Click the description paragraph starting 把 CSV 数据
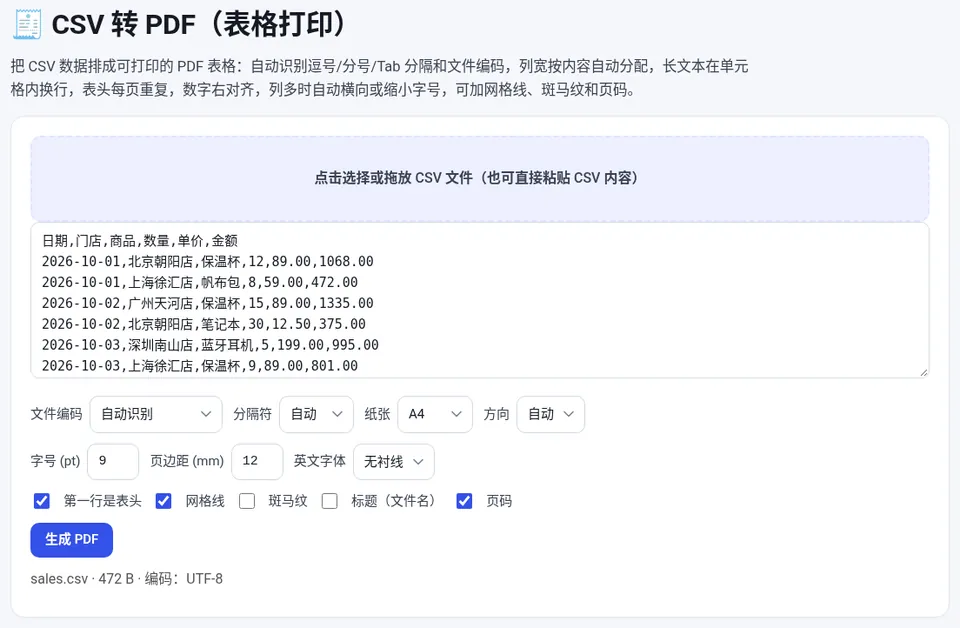This screenshot has width=960, height=628. [380, 78]
